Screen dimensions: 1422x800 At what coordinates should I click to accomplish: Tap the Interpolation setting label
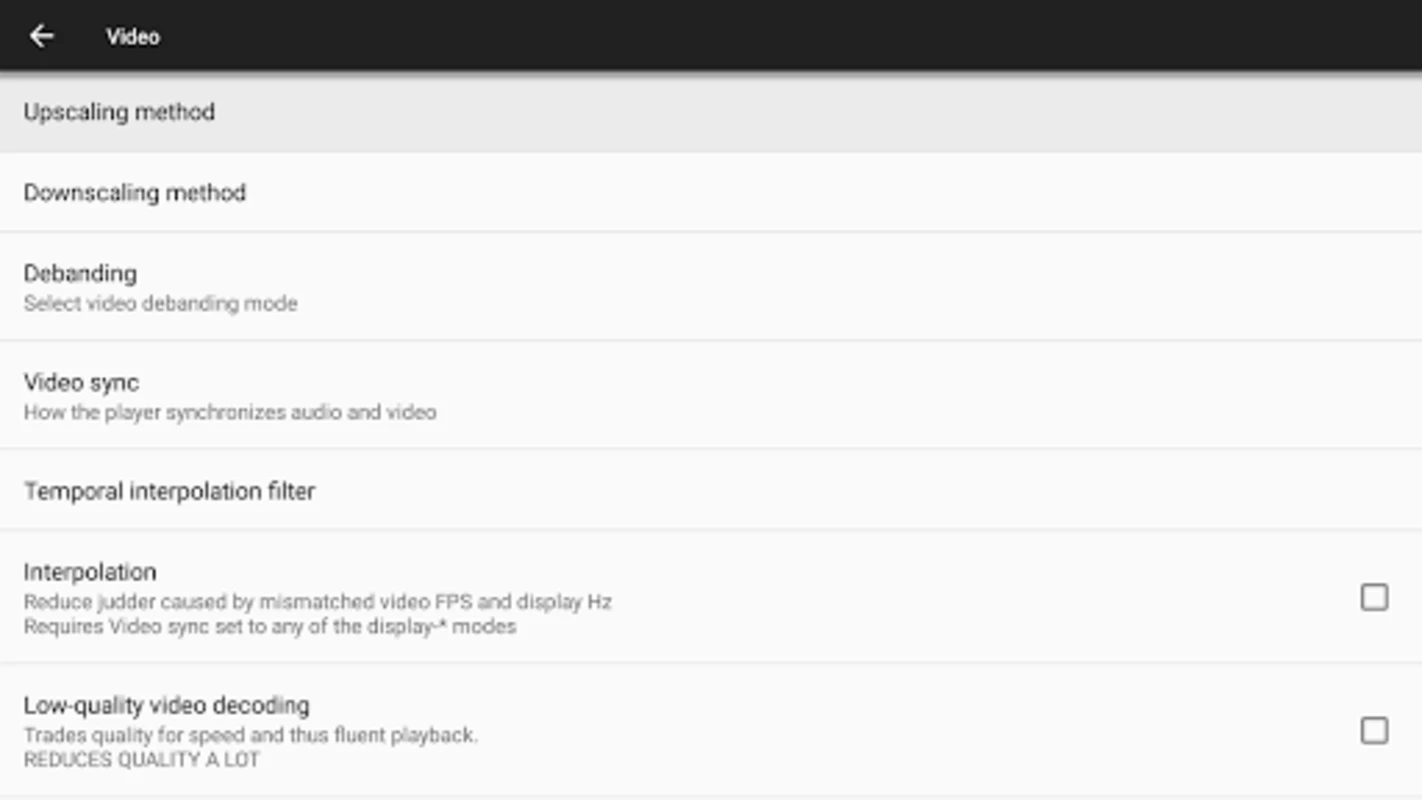click(90, 572)
